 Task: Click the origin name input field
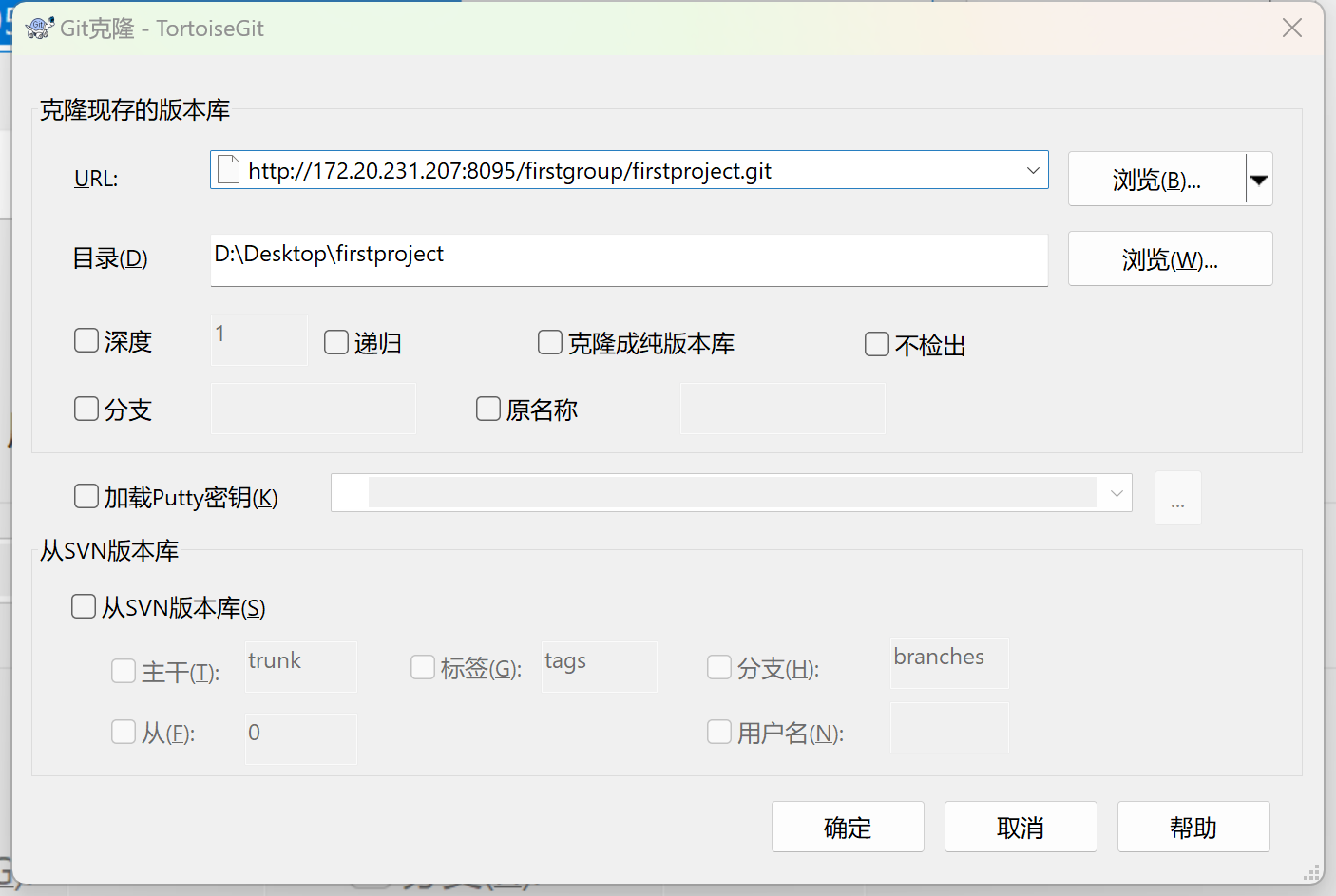[783, 409]
